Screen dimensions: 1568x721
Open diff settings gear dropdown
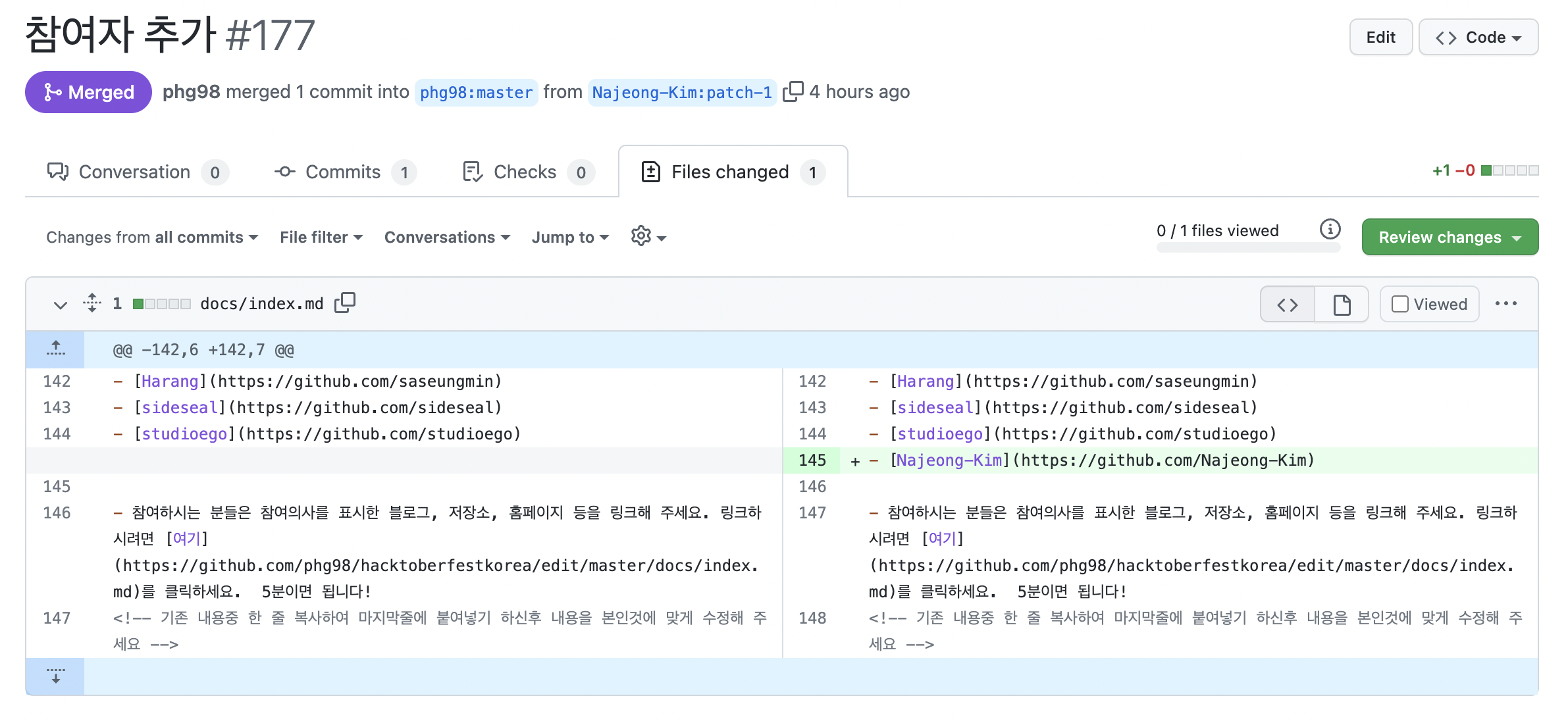click(x=648, y=236)
